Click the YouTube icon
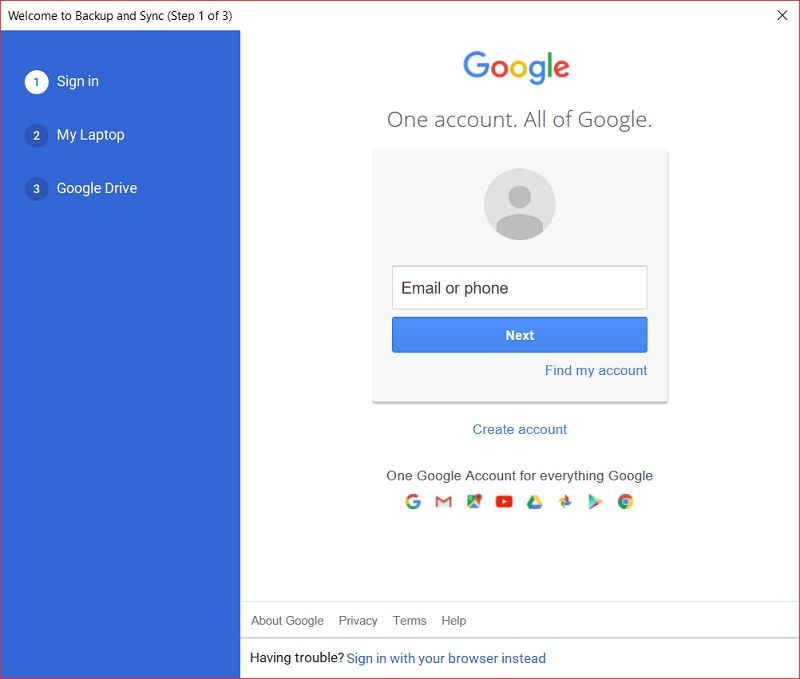The image size is (800, 679). tap(504, 502)
